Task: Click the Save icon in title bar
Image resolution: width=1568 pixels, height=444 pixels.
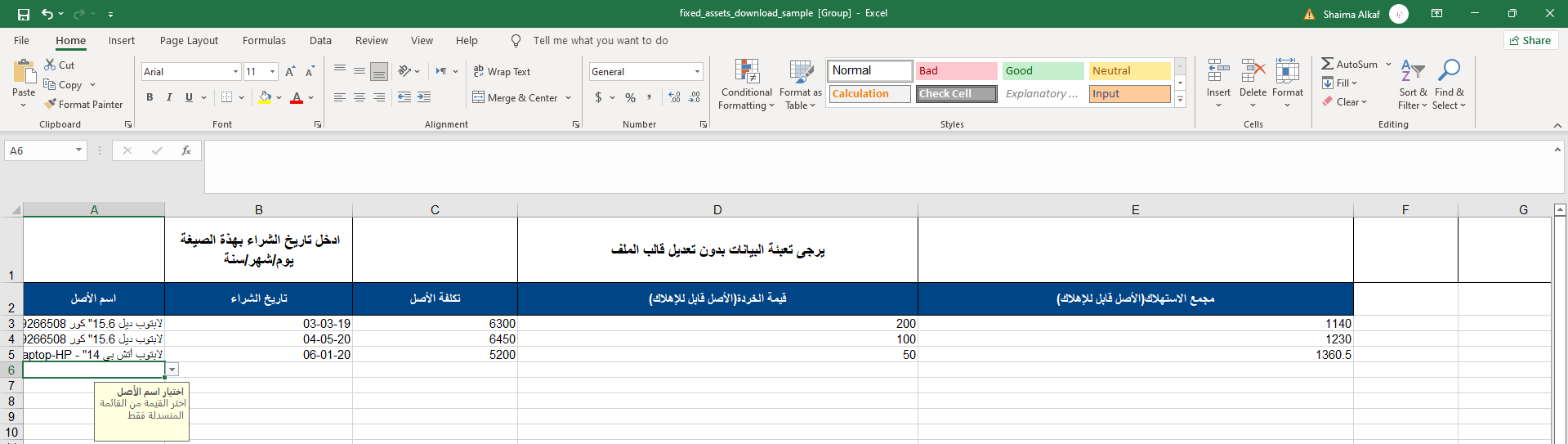Action: tap(24, 14)
